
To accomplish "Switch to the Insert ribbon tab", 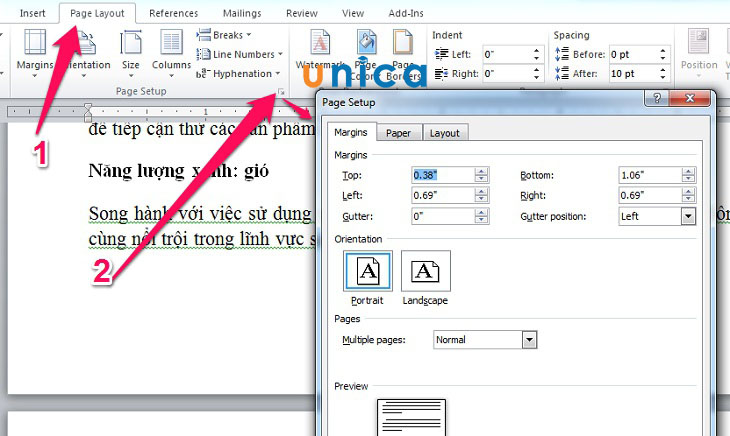I will 33,13.
